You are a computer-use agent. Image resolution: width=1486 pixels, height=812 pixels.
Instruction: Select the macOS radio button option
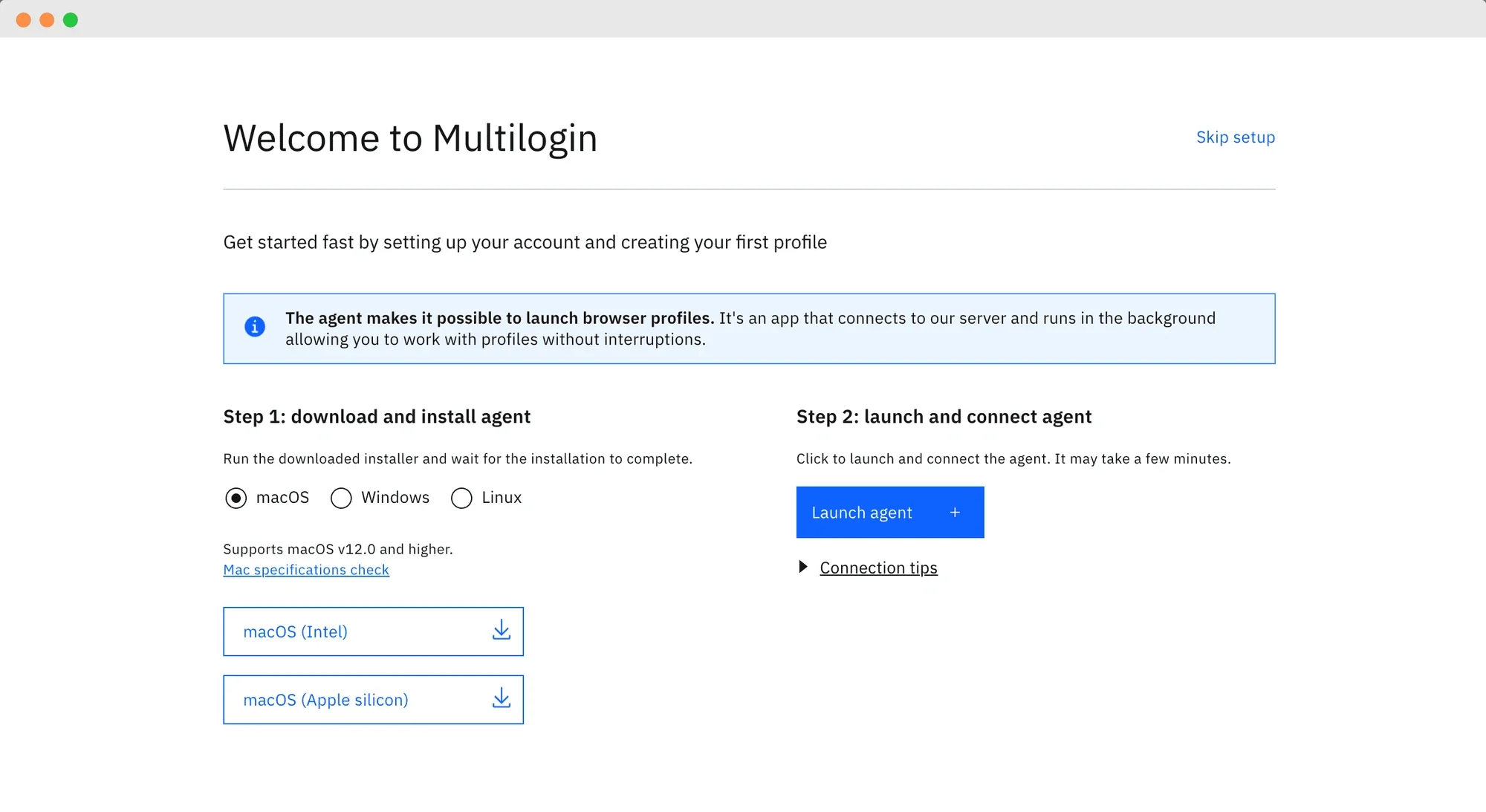[236, 497]
